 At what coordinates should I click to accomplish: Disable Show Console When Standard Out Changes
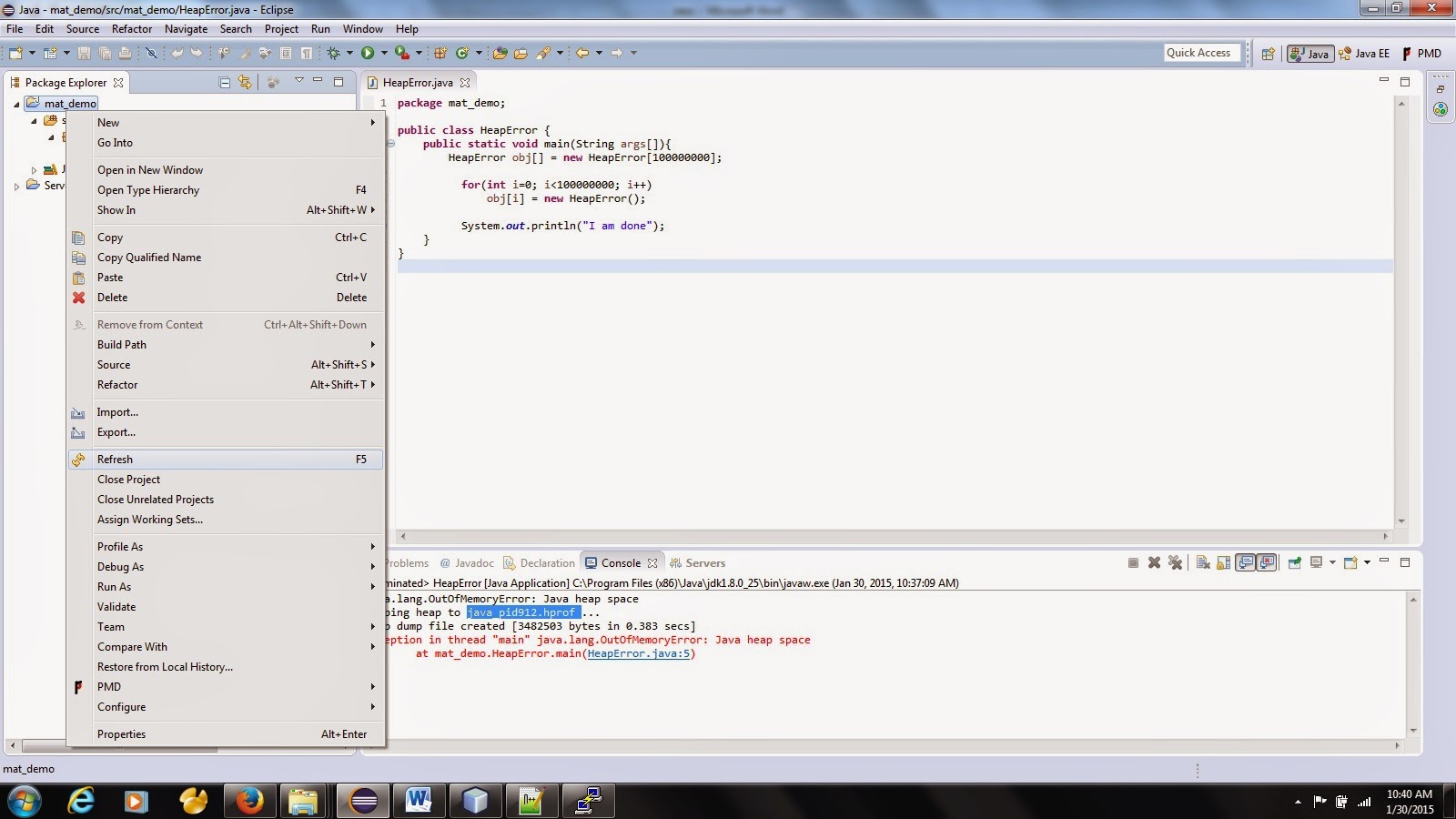1246,562
